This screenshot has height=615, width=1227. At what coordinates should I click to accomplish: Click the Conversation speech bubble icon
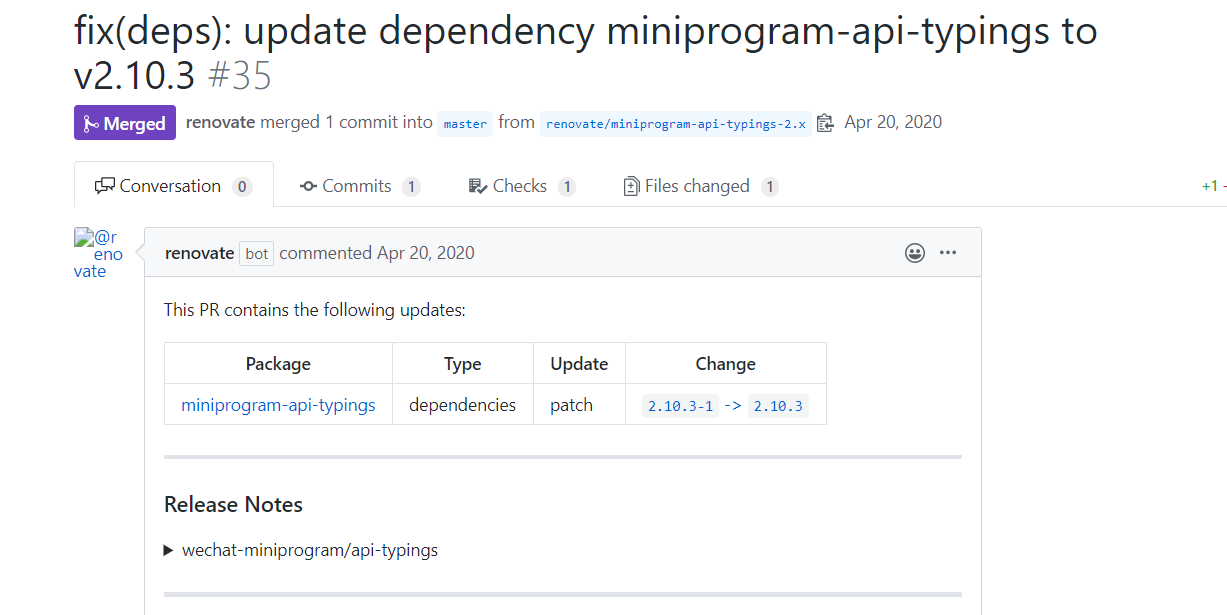pos(106,185)
